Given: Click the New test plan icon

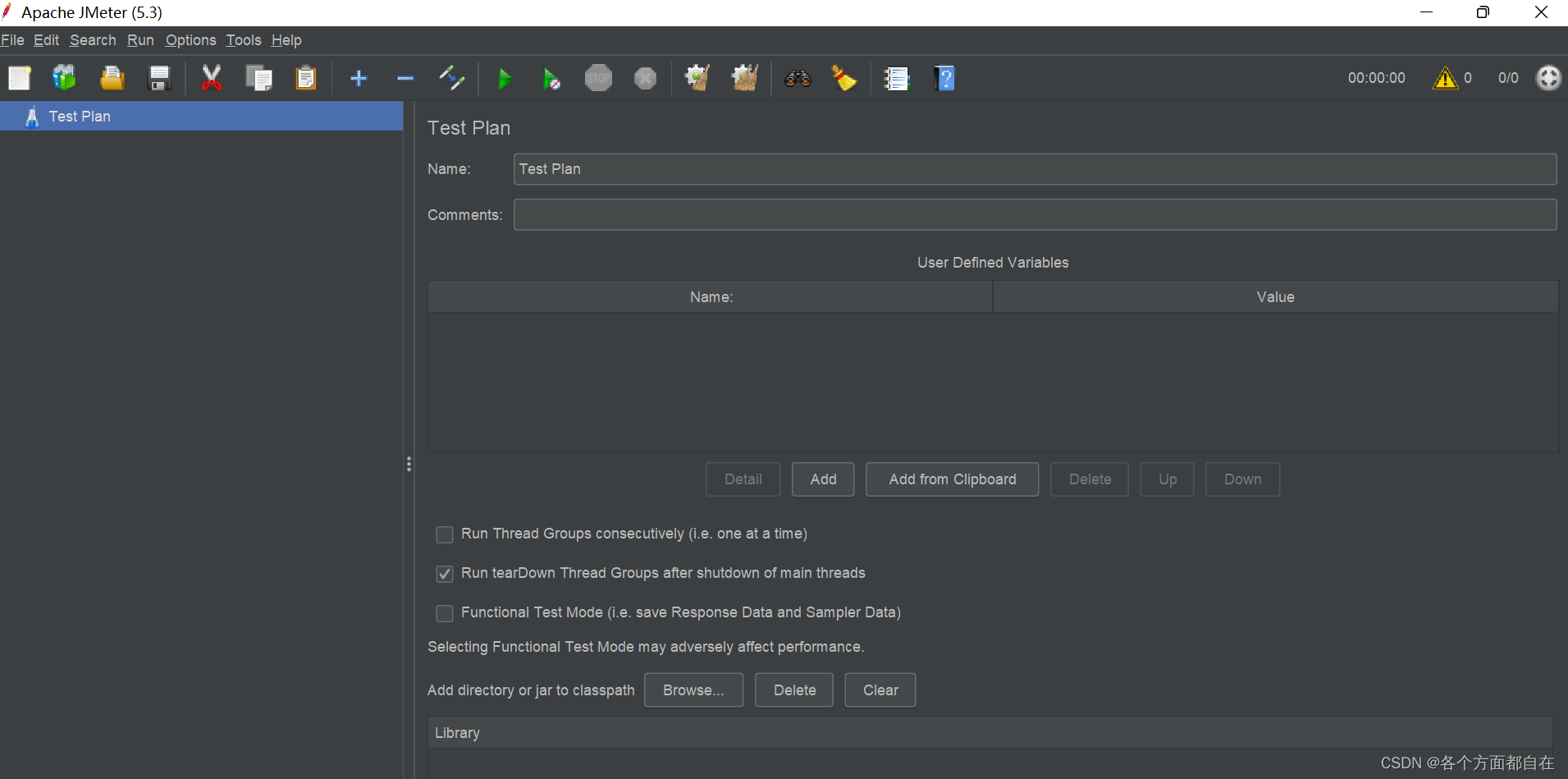Looking at the screenshot, I should [20, 78].
